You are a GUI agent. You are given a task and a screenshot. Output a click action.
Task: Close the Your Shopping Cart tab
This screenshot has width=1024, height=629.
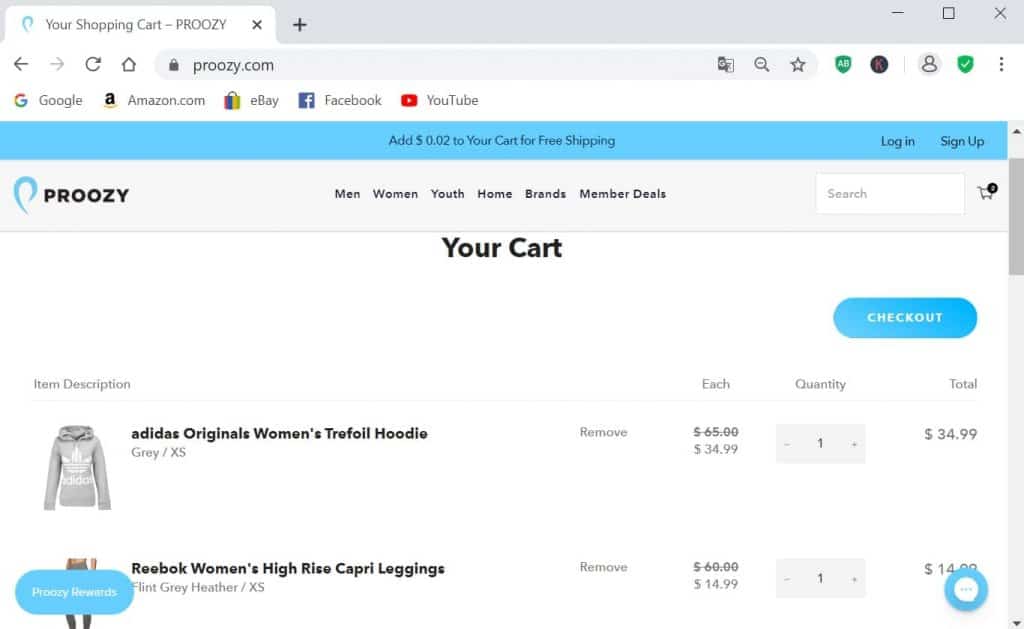[257, 25]
